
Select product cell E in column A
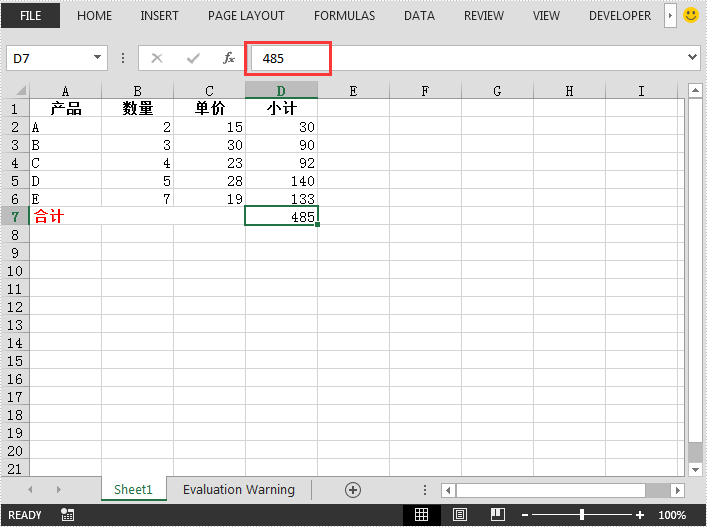click(x=65, y=198)
